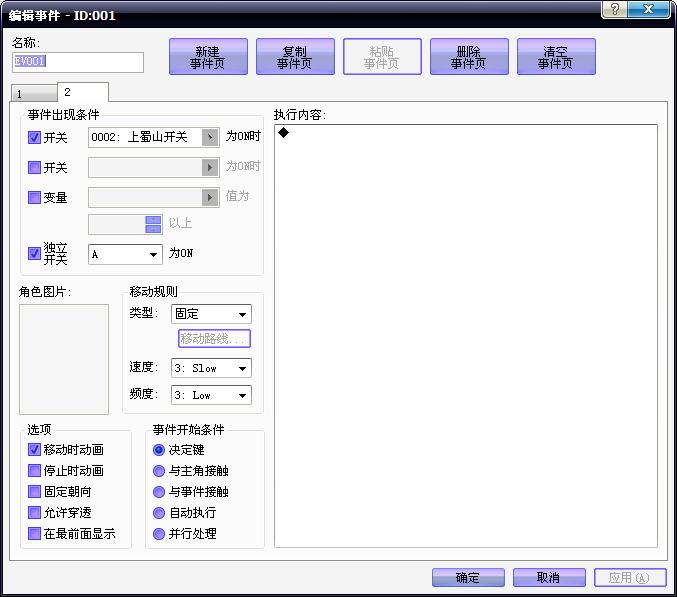The image size is (677, 597).
Task: Click the 应用(A) button
Action: 630,578
